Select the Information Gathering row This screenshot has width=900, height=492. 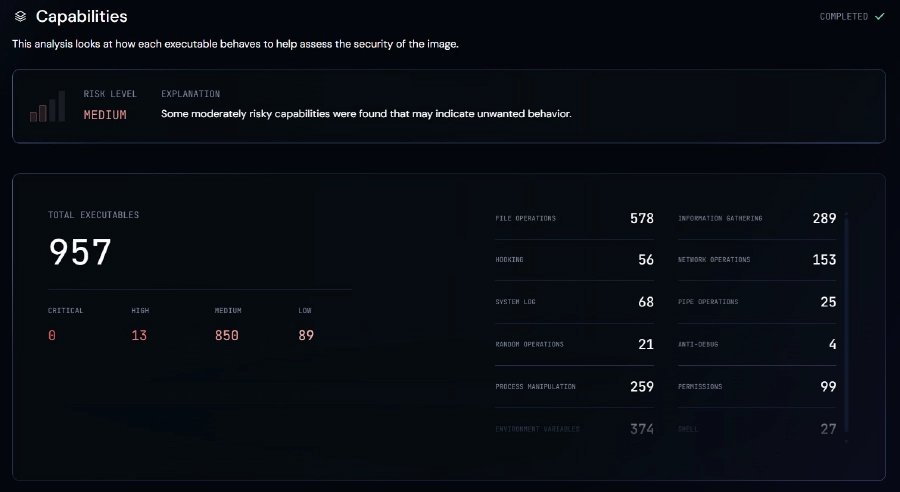pos(757,218)
